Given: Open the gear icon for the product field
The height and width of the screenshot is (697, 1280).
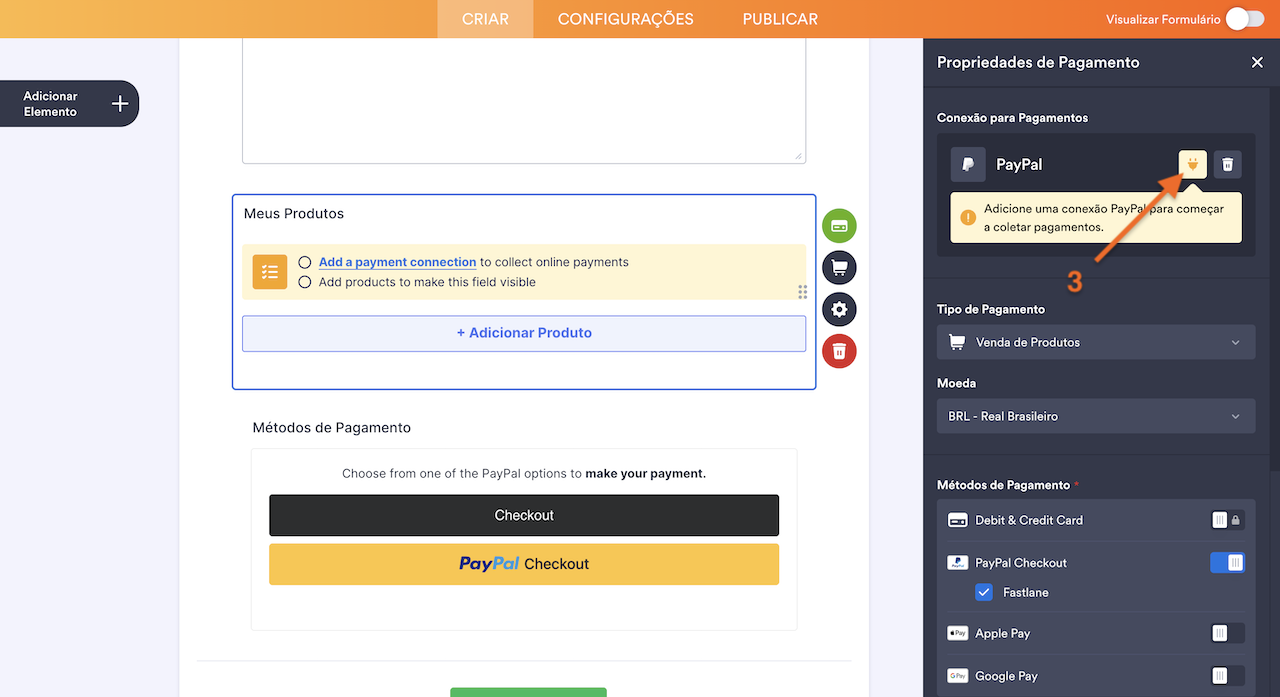Looking at the screenshot, I should 839,309.
